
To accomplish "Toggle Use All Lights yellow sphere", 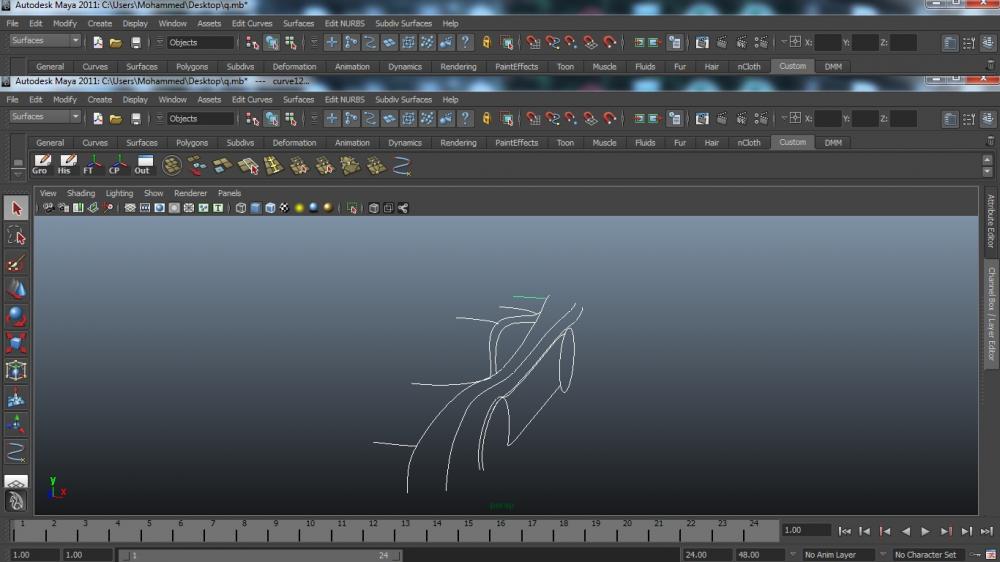I will point(299,208).
